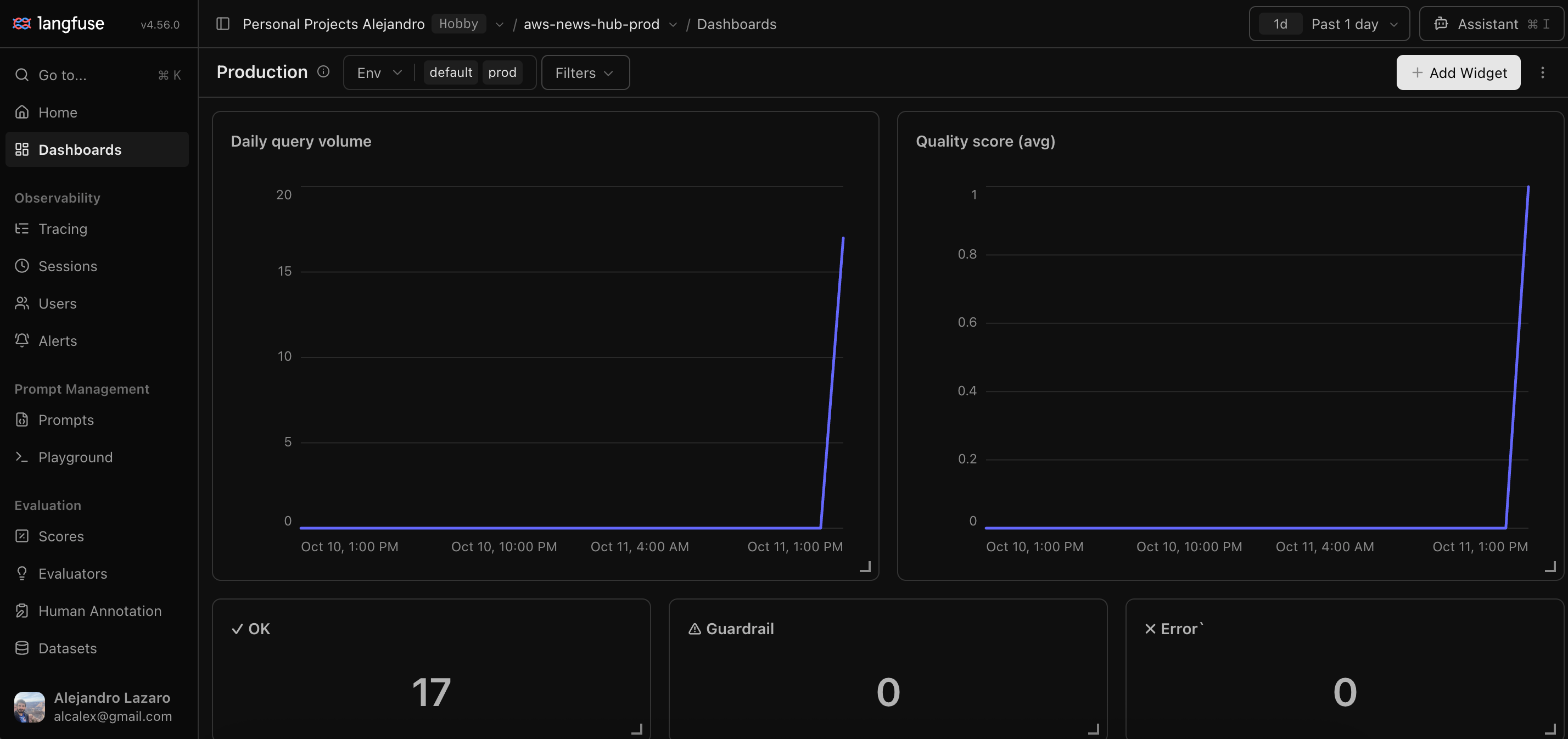Click the Prompts icon
The height and width of the screenshot is (739, 1568).
(x=22, y=420)
